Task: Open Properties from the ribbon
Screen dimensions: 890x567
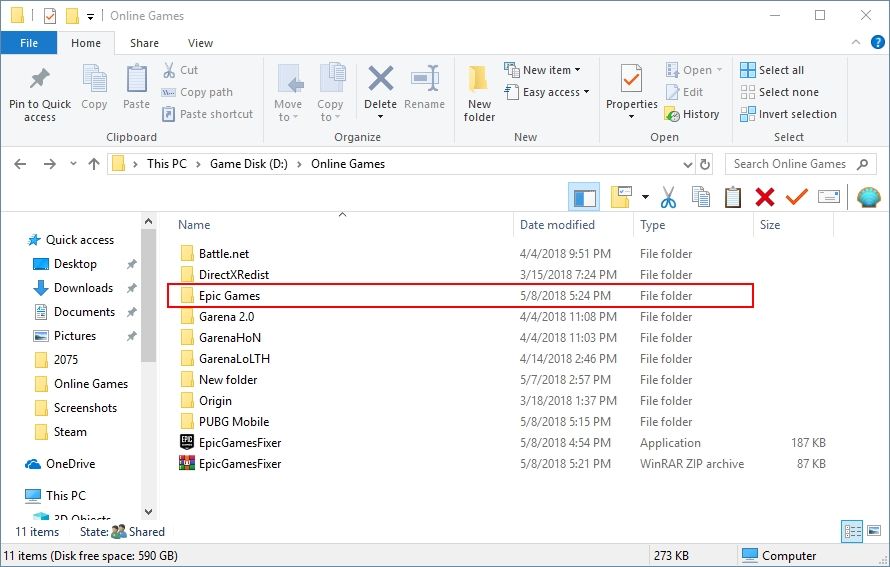Action: [631, 85]
